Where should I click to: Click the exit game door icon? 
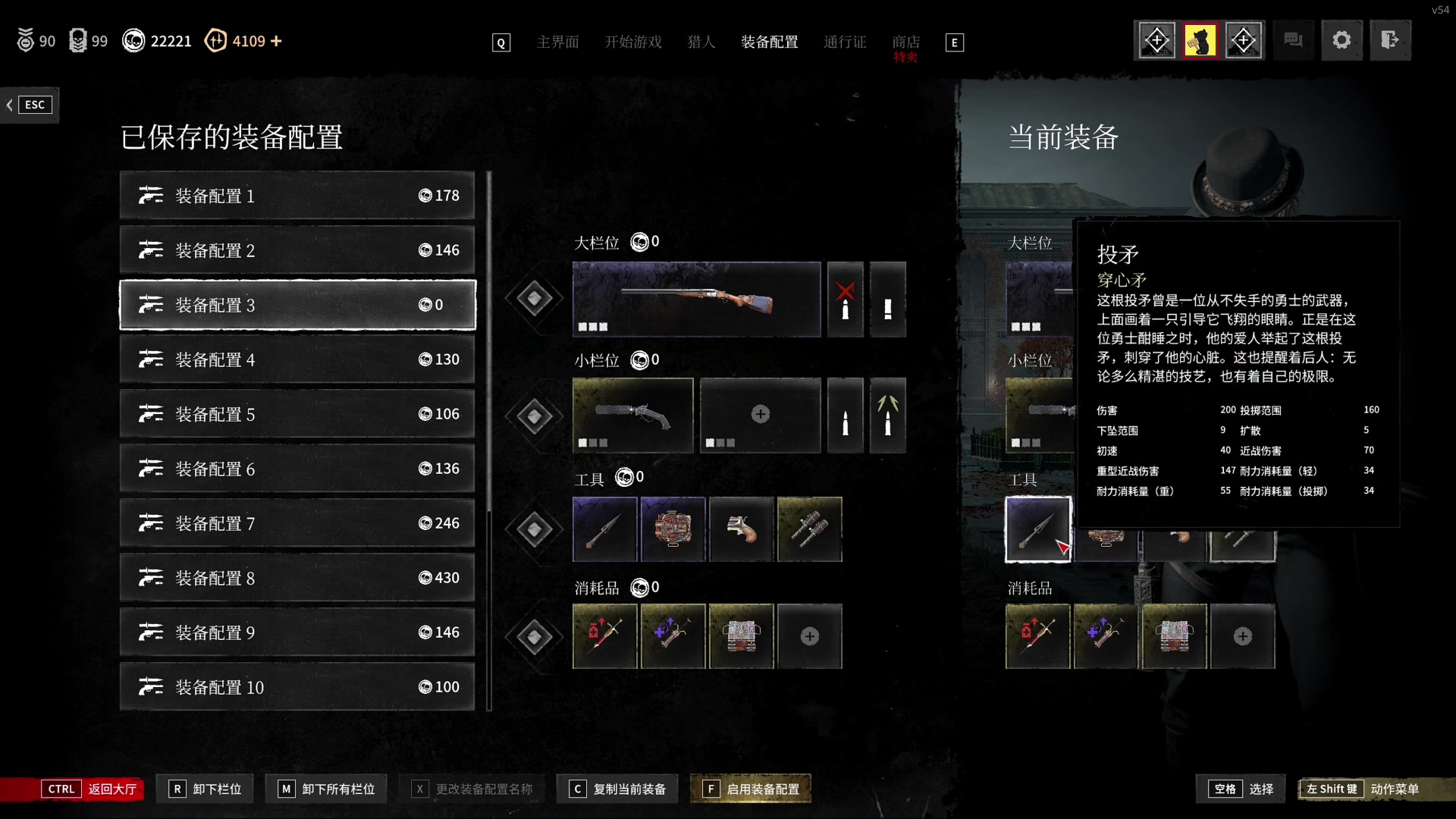pos(1389,40)
